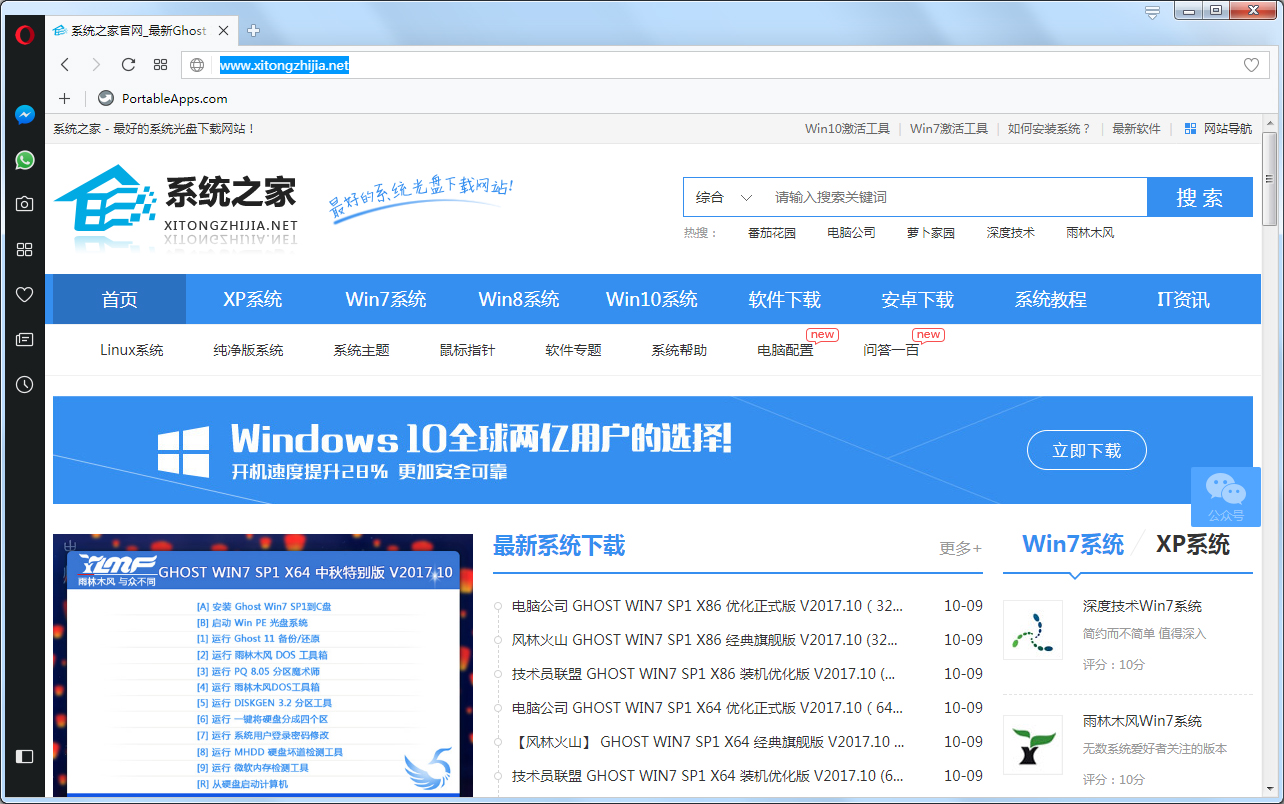
Task: Click the 系统之家 house logo
Action: click(x=105, y=198)
